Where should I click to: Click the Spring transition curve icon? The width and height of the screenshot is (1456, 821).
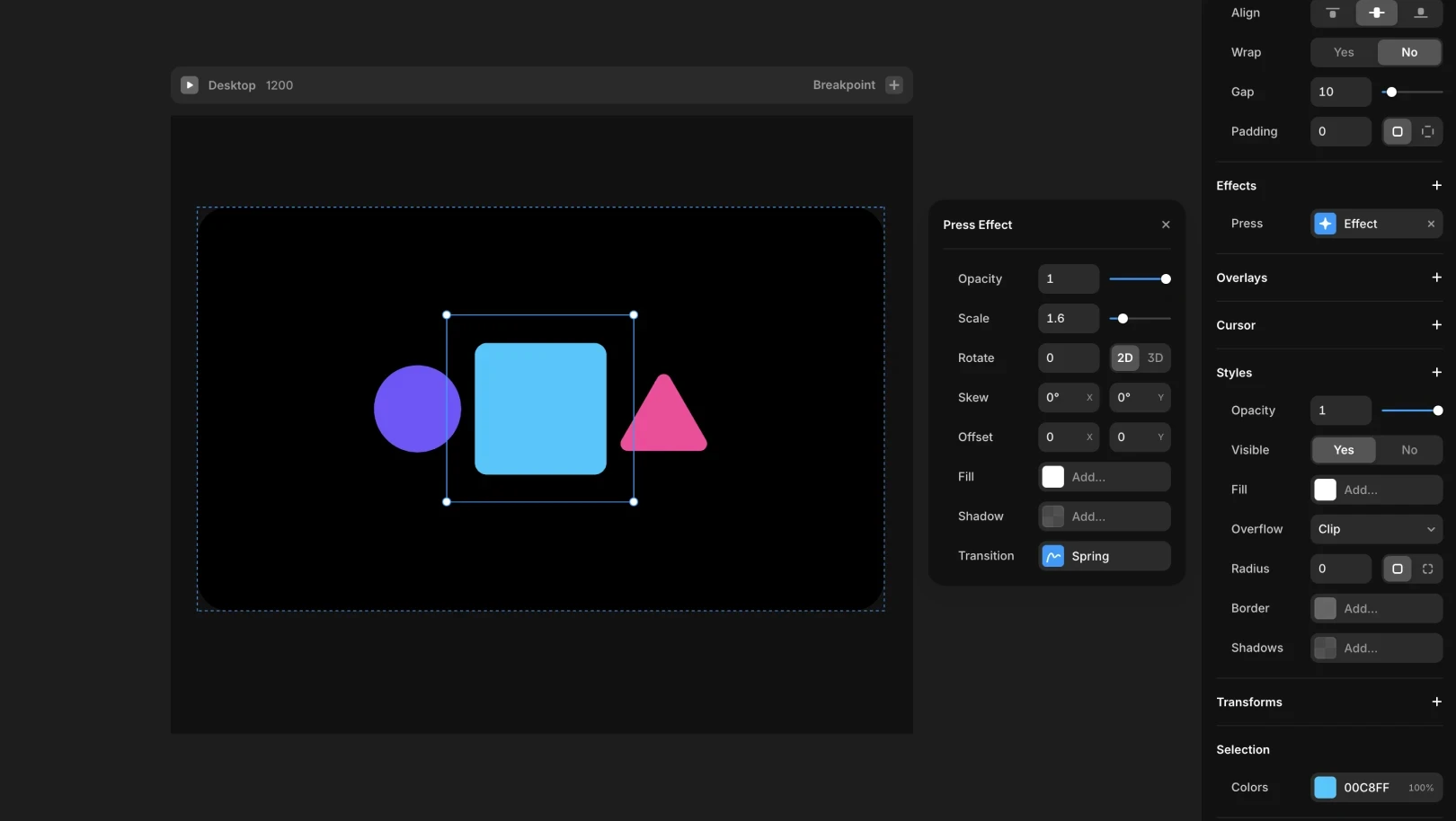pos(1052,556)
